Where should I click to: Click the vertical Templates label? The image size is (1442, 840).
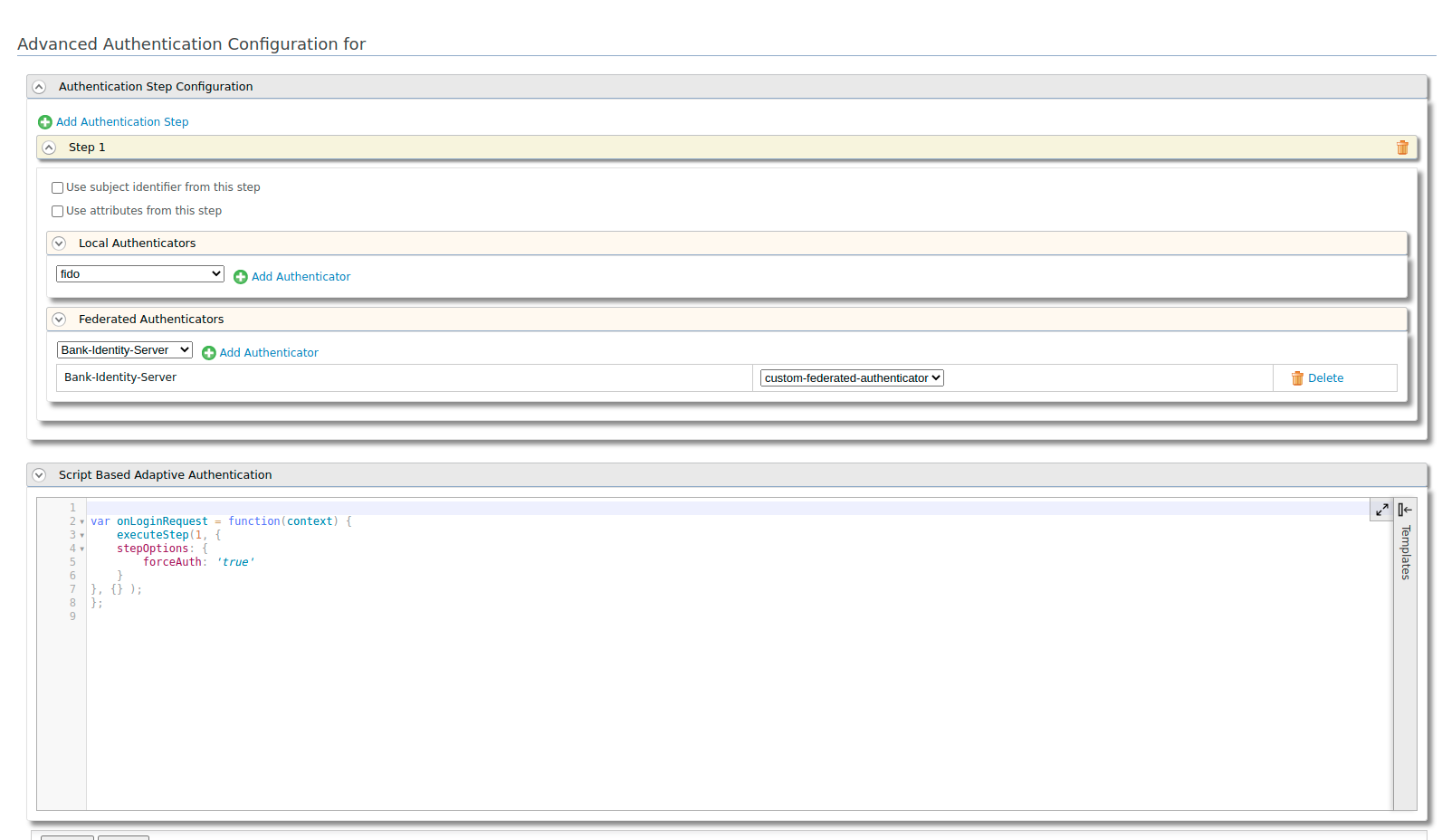[1405, 552]
